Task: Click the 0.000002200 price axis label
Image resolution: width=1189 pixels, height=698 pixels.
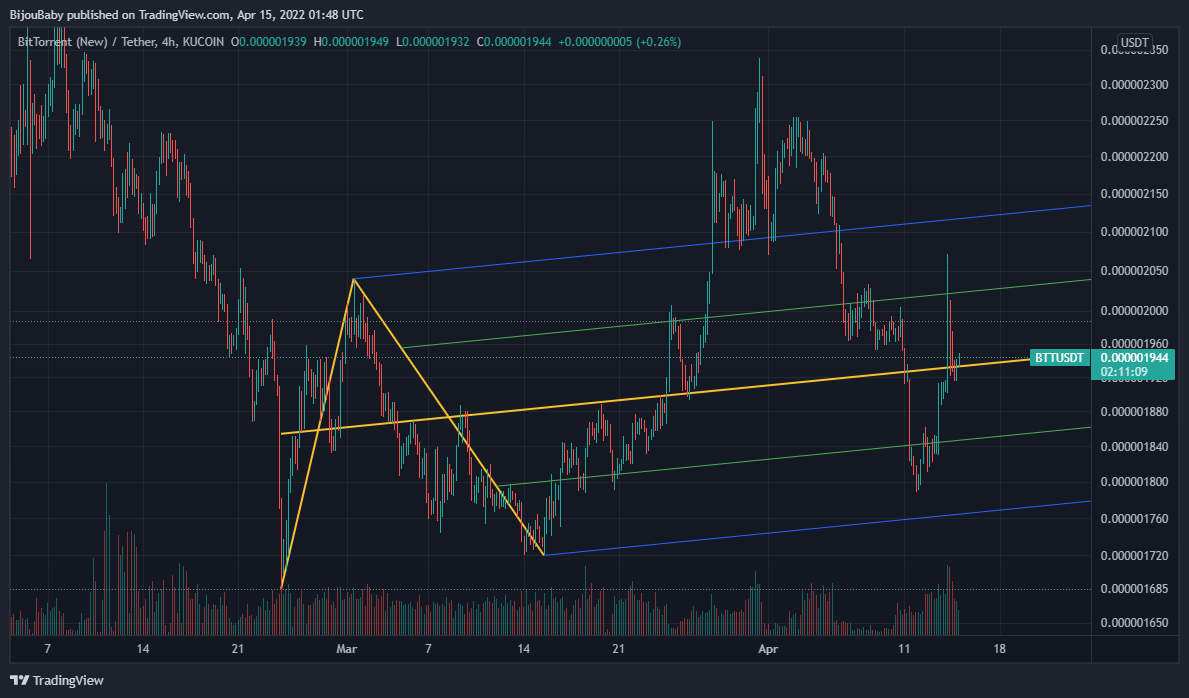Action: pyautogui.click(x=1134, y=157)
